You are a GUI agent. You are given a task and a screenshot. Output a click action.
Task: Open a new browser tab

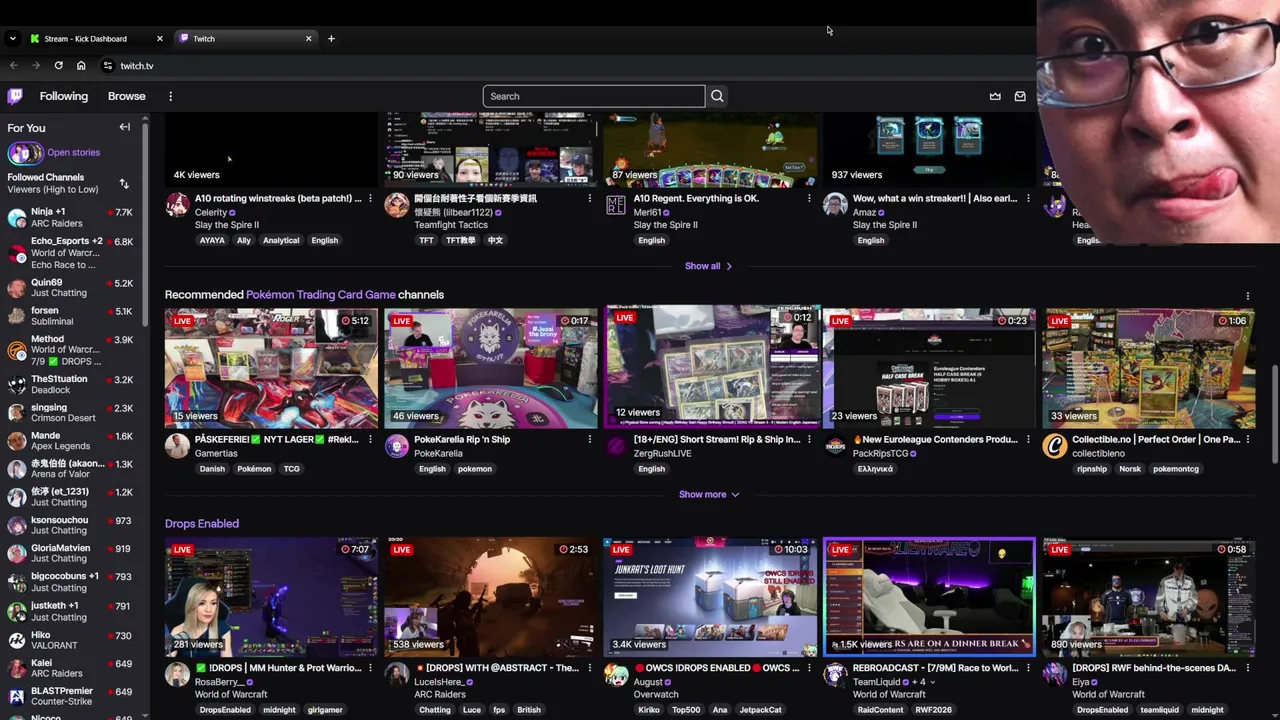(x=331, y=38)
